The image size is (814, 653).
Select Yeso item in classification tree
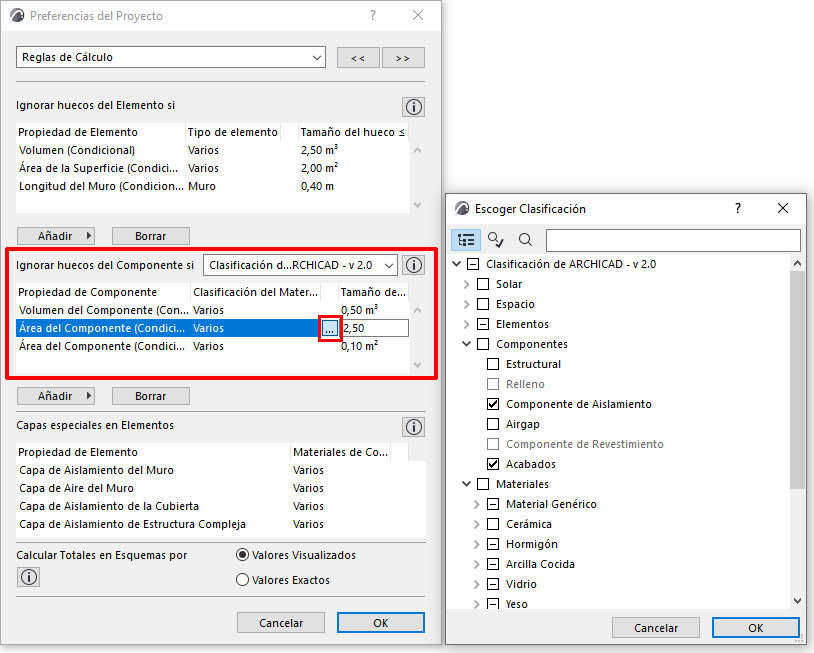click(517, 604)
